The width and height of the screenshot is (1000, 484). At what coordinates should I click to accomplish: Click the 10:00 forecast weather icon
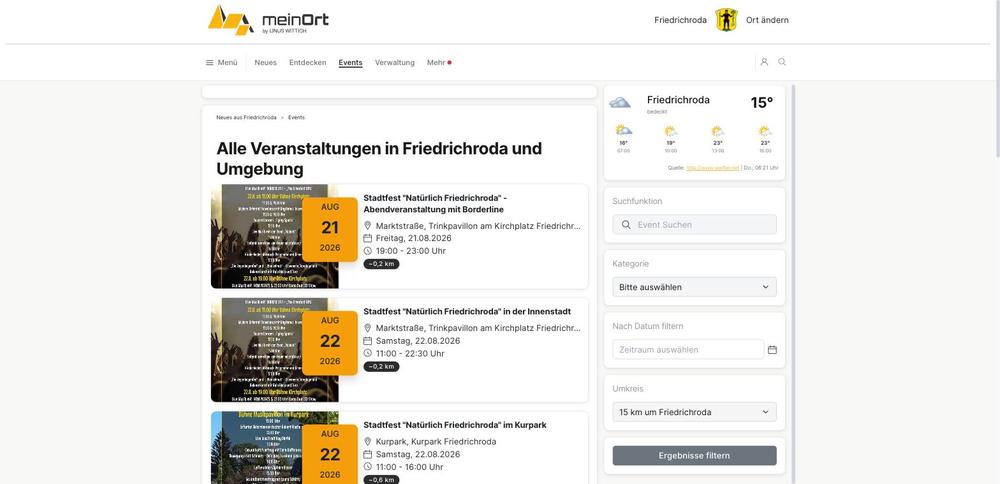click(x=671, y=131)
